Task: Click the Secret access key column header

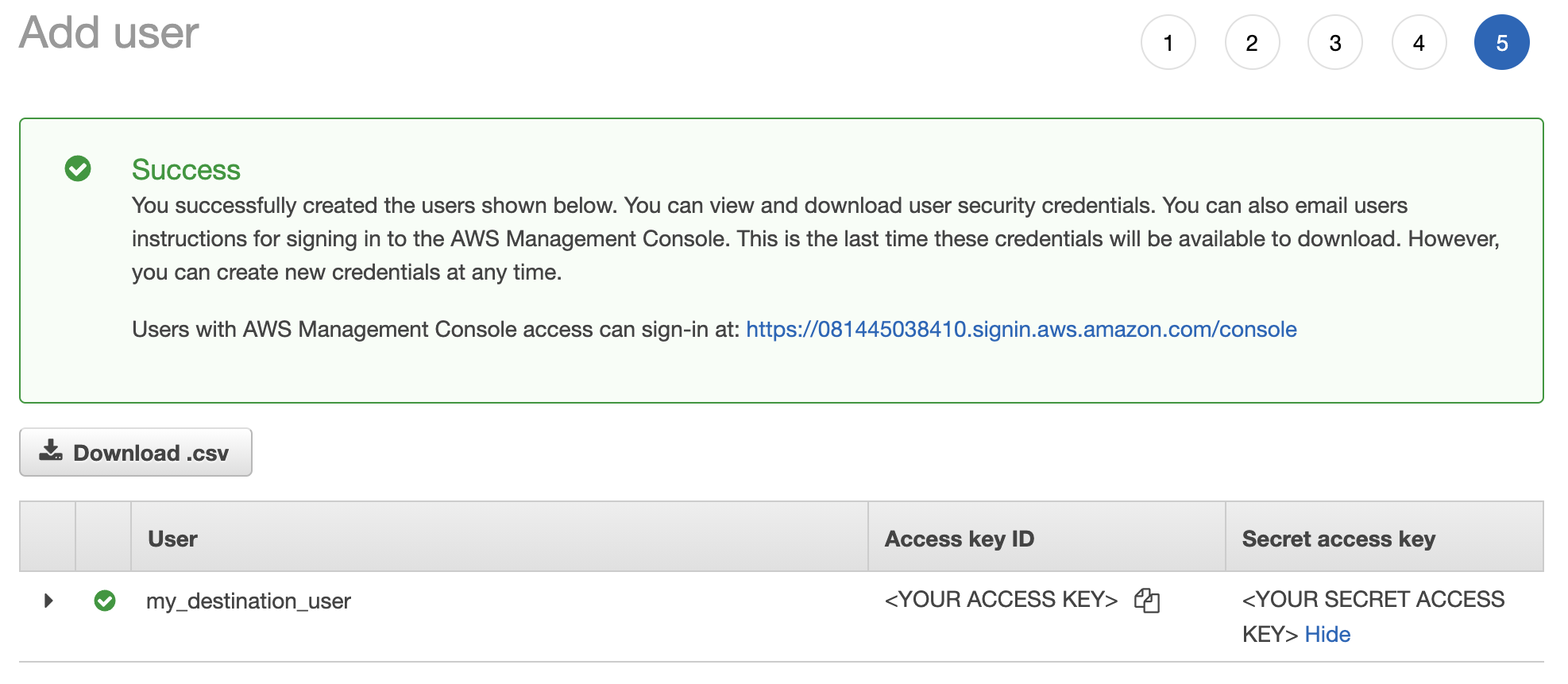Action: 1339,539
